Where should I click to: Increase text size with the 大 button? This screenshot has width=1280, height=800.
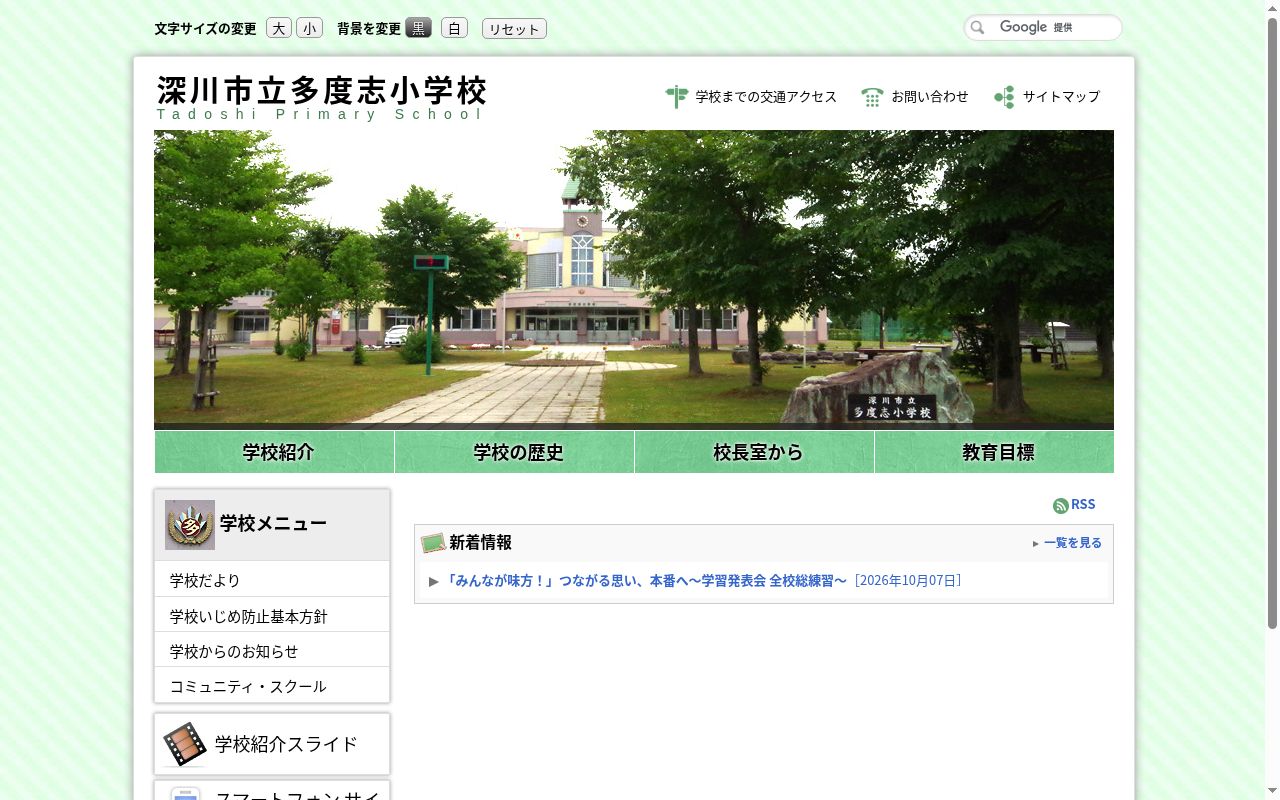click(x=279, y=28)
